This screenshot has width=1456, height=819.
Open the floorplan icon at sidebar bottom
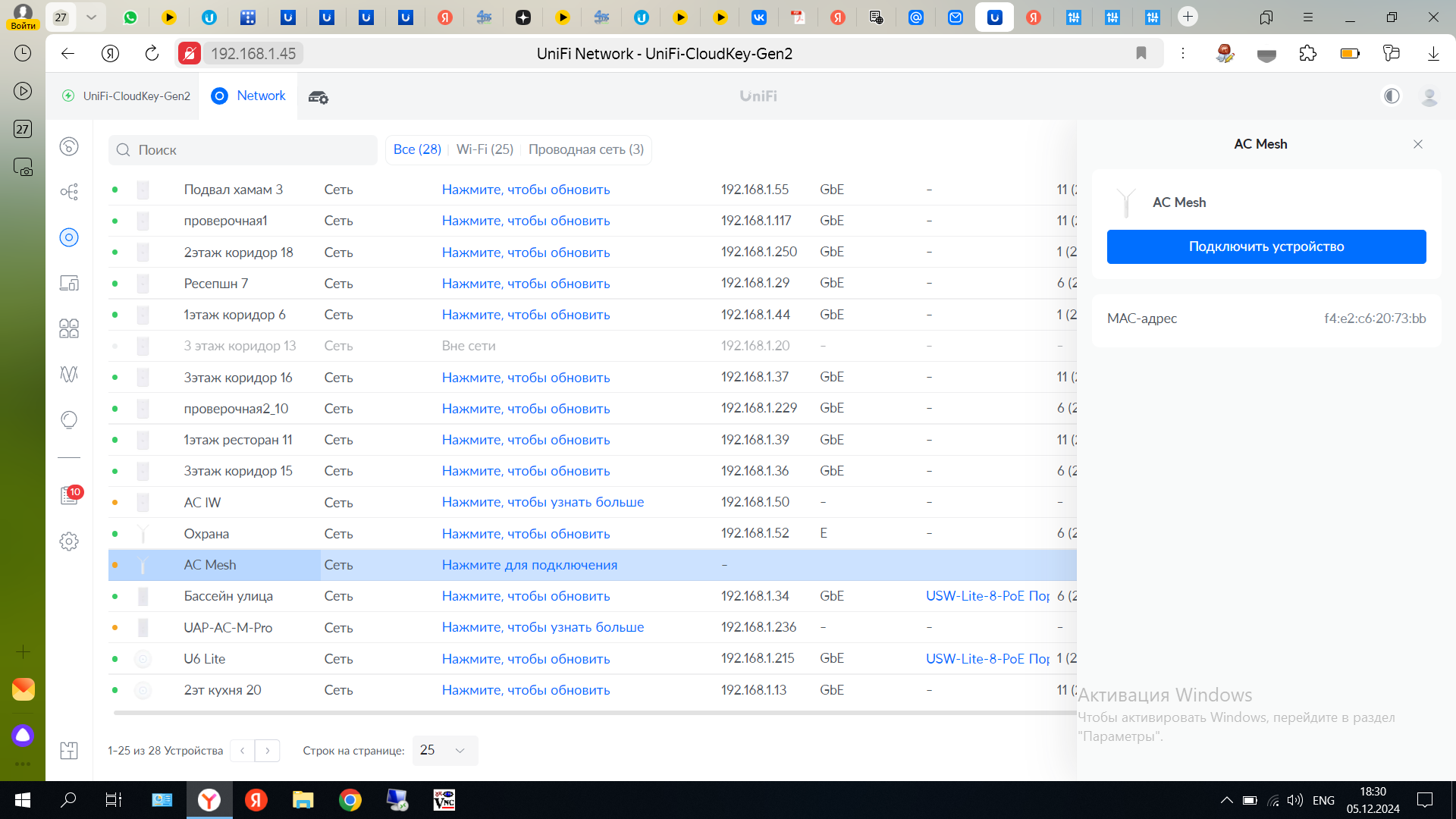click(69, 751)
